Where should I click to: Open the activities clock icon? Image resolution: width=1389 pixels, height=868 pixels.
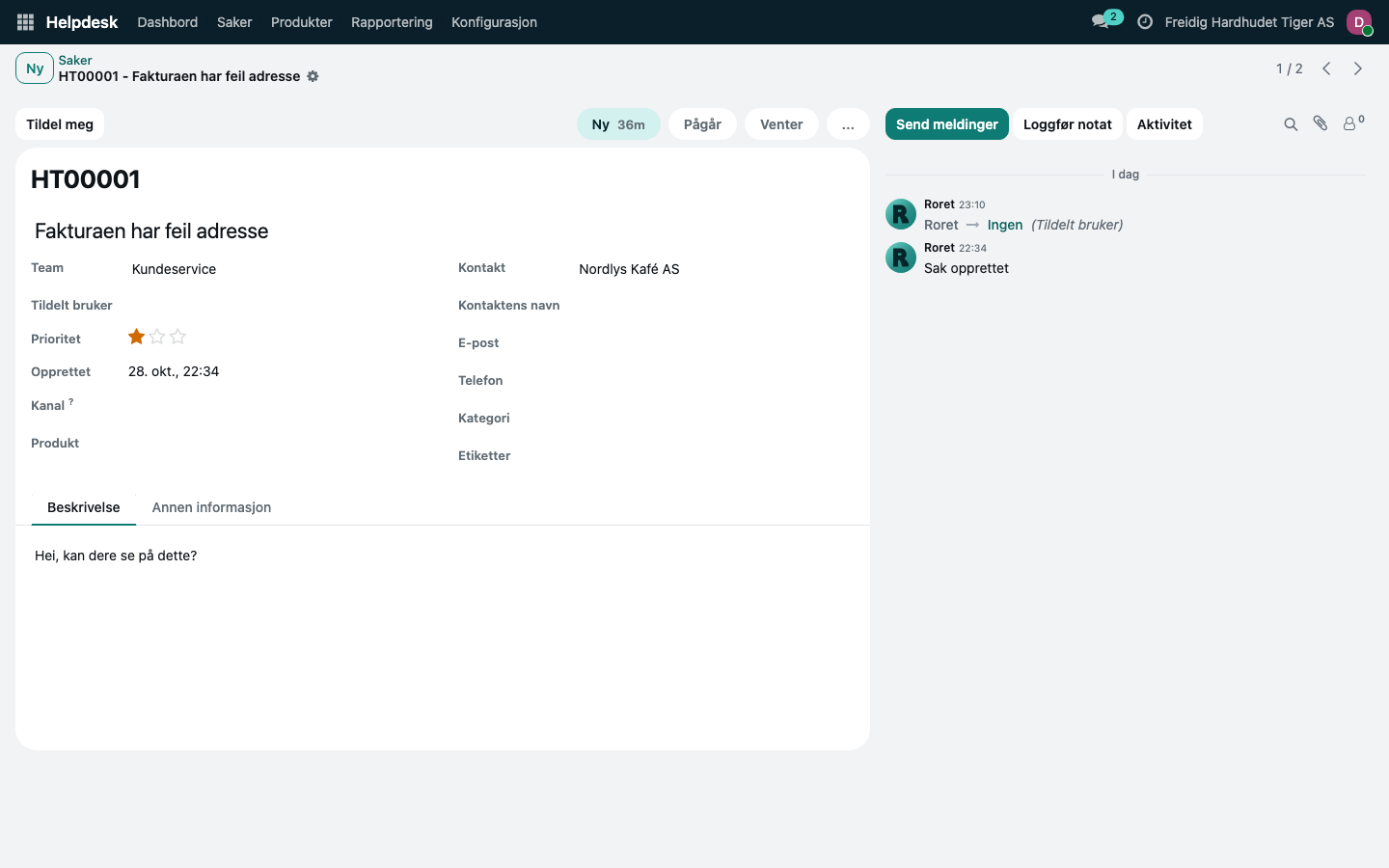[1145, 22]
